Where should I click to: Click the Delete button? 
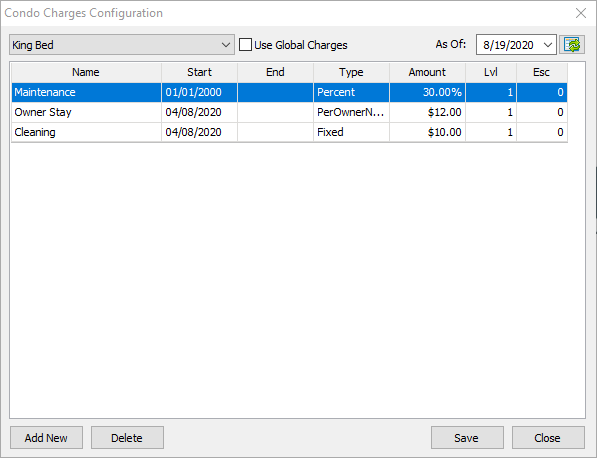(x=127, y=438)
